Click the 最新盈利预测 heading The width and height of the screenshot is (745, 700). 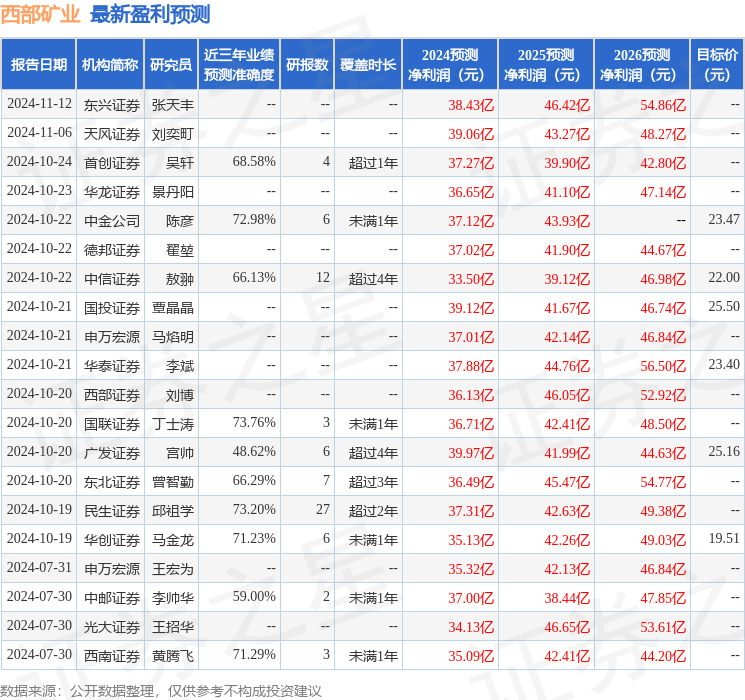(x=150, y=14)
